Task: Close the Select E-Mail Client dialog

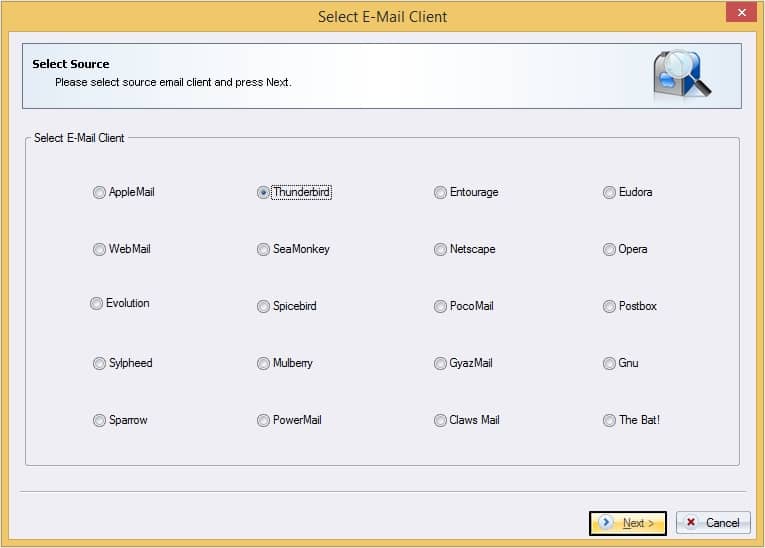Action: 741,12
